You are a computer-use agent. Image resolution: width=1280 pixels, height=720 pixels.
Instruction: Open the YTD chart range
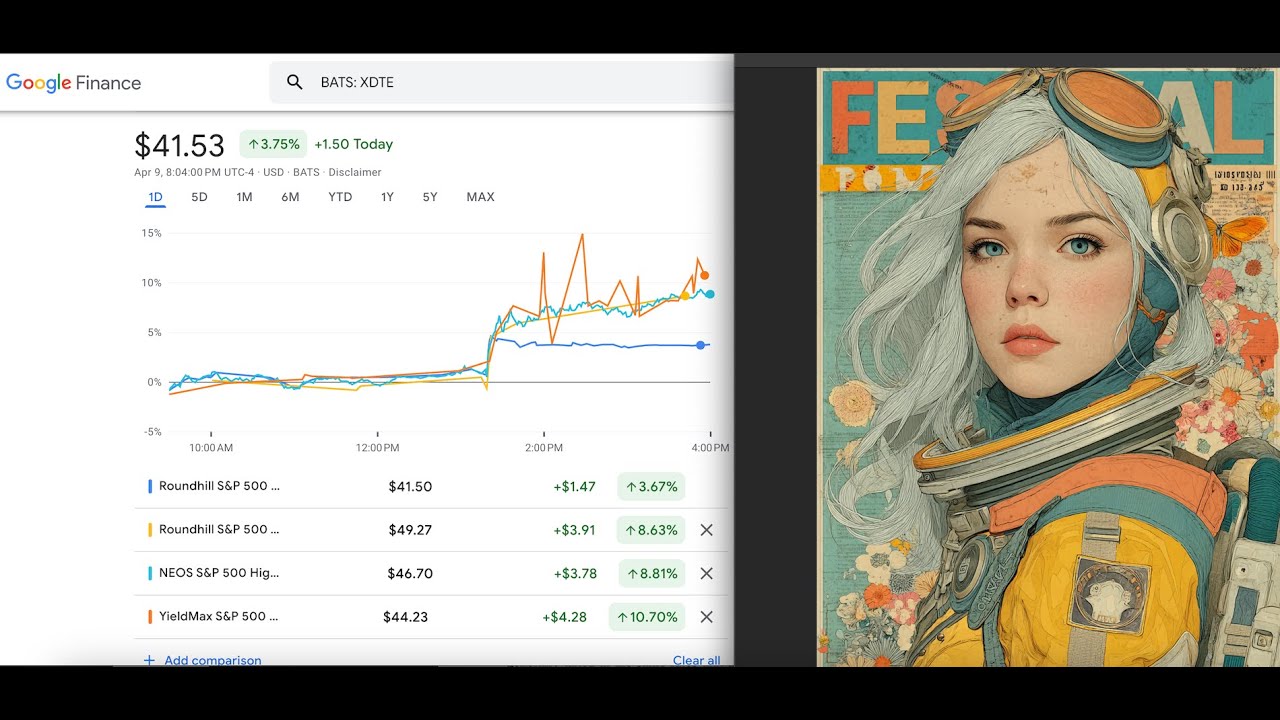pos(340,197)
